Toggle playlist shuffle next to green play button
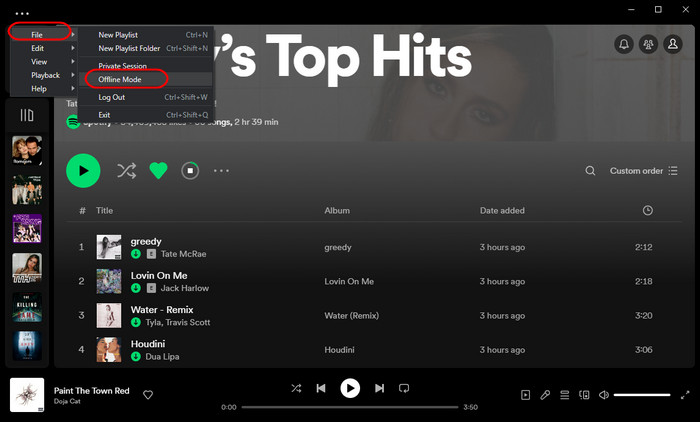The width and height of the screenshot is (700, 422). click(x=126, y=171)
